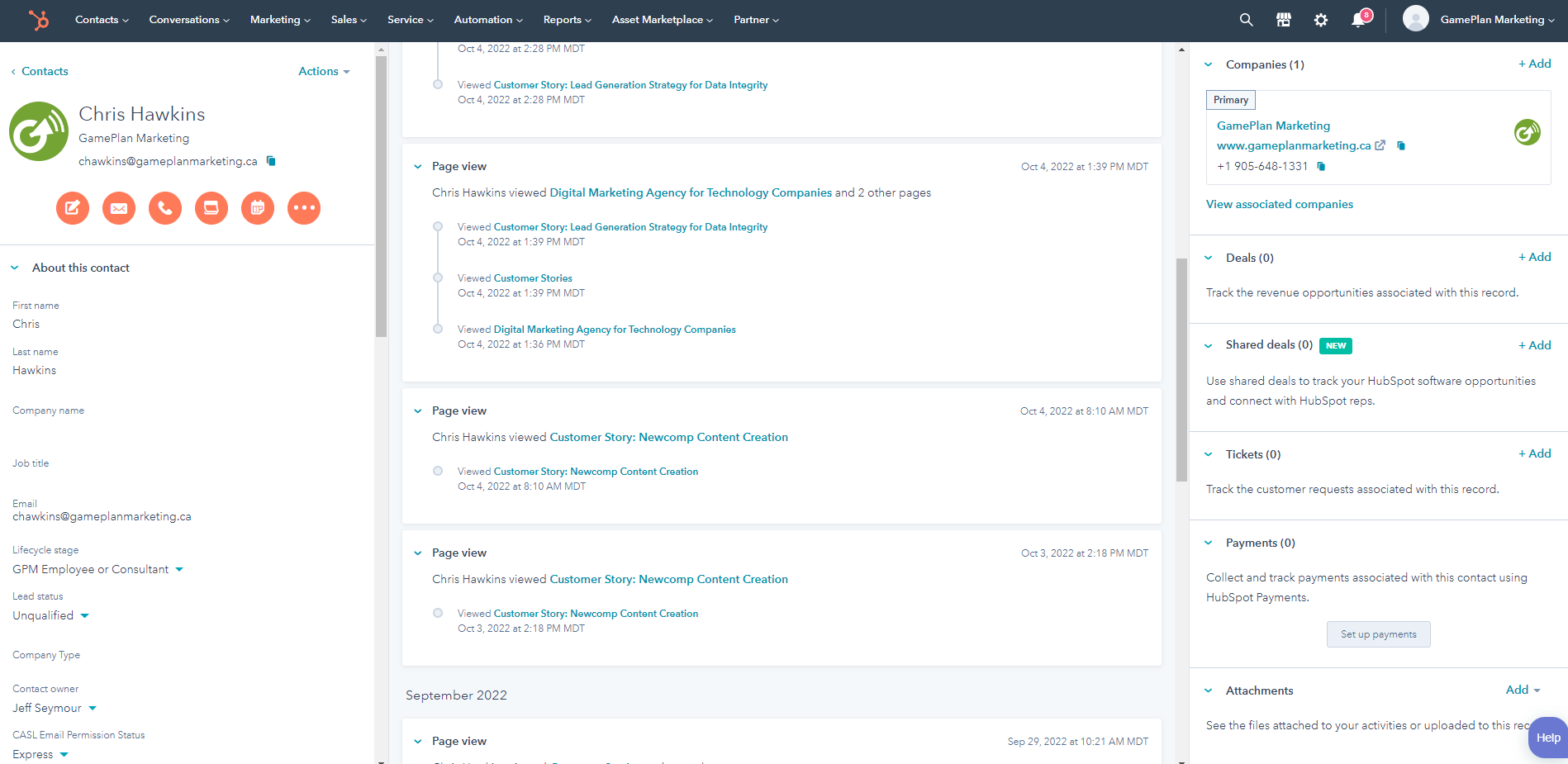Screen dimensions: 1568x764
Task: Open GamePlan Marketing company record link
Action: click(x=1273, y=126)
